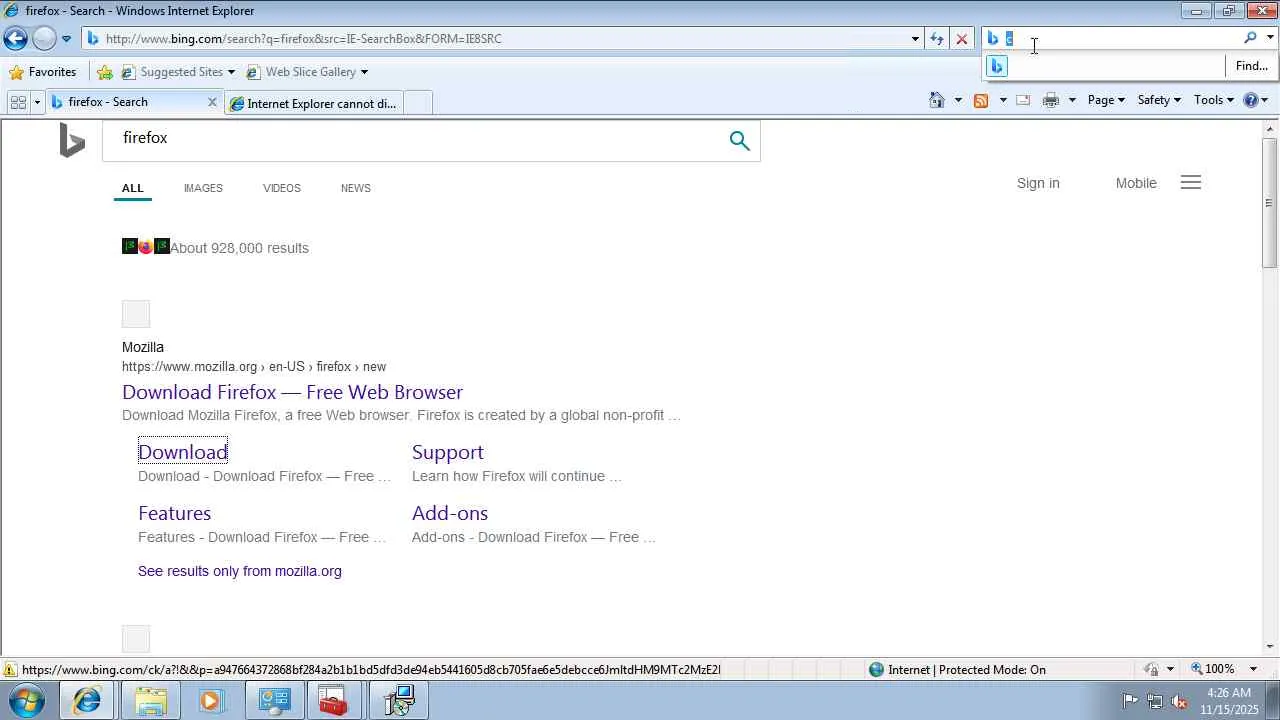Viewport: 1280px width, 720px height.
Task: Click the Mozilla site name text
Action: coord(143,347)
